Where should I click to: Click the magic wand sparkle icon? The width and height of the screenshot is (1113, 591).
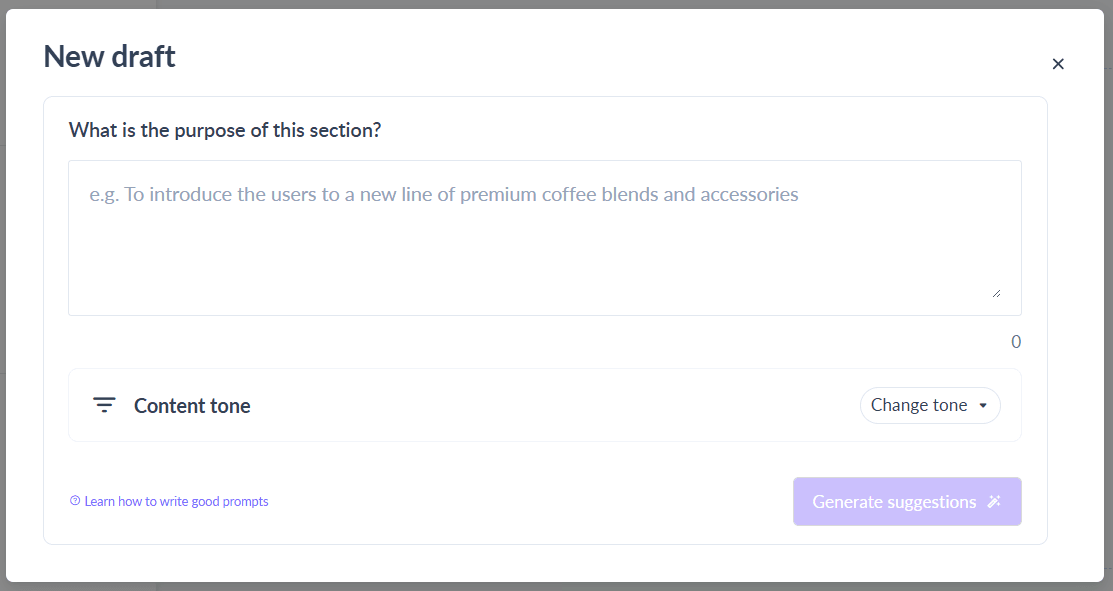pyautogui.click(x=994, y=502)
